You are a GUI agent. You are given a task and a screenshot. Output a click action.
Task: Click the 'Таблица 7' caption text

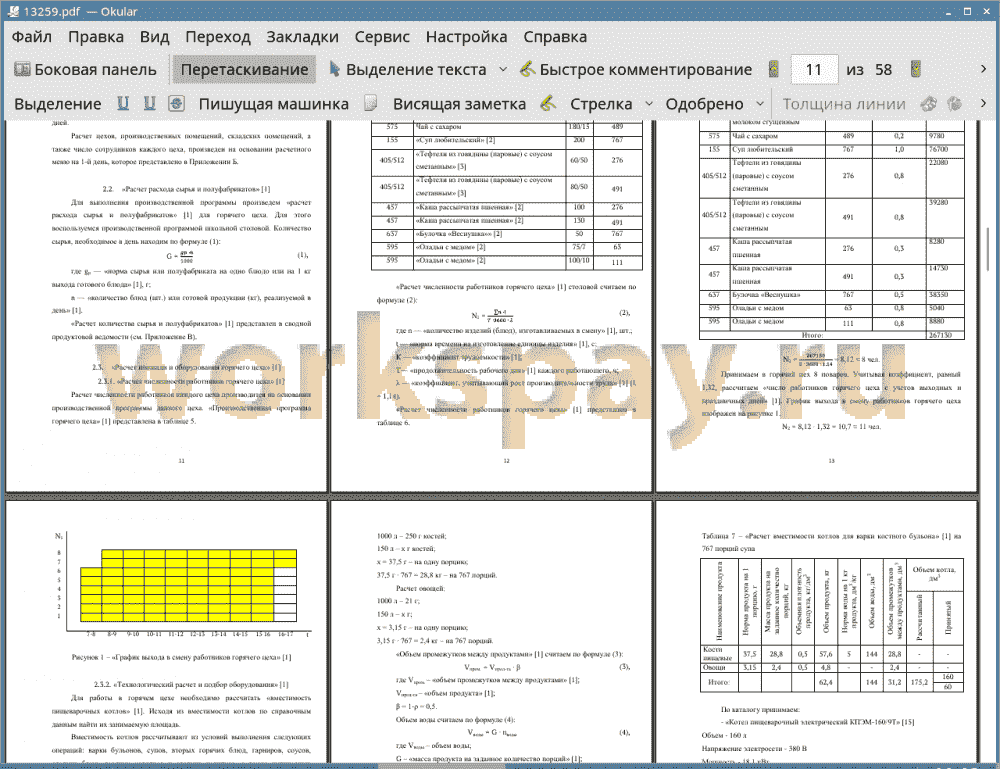click(x=831, y=542)
